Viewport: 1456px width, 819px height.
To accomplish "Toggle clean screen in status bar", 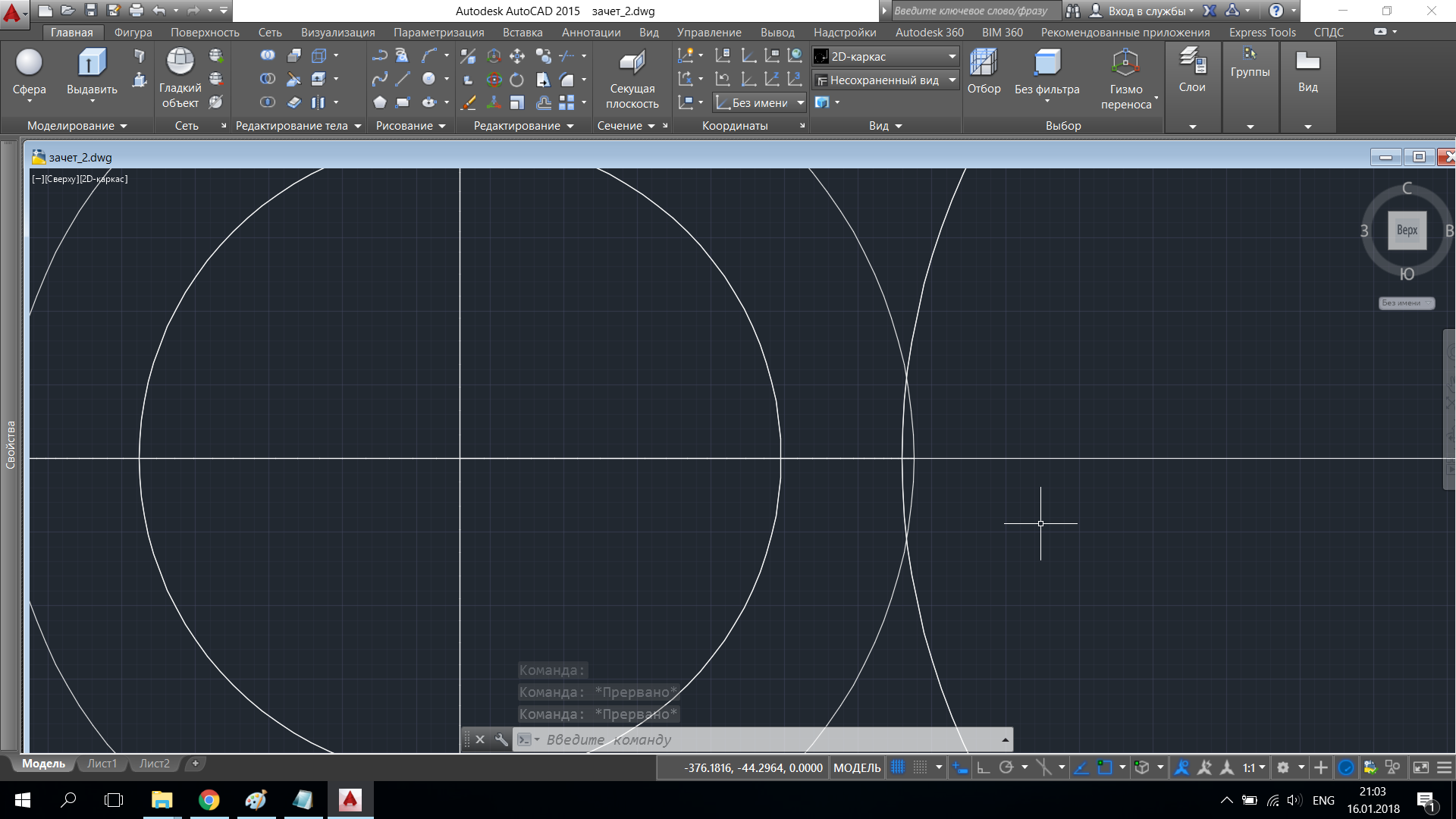I will pyautogui.click(x=1420, y=767).
